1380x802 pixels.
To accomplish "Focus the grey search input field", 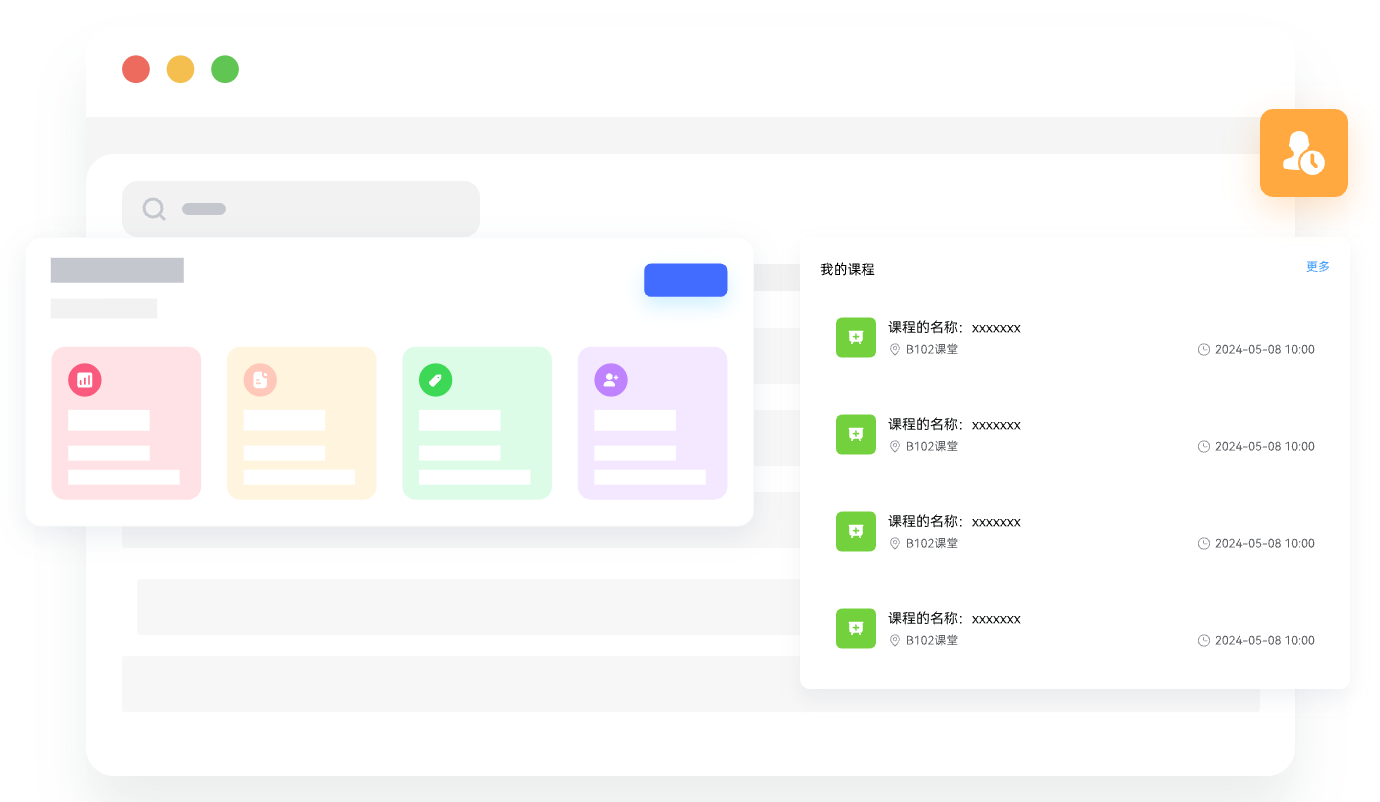I will coord(301,209).
